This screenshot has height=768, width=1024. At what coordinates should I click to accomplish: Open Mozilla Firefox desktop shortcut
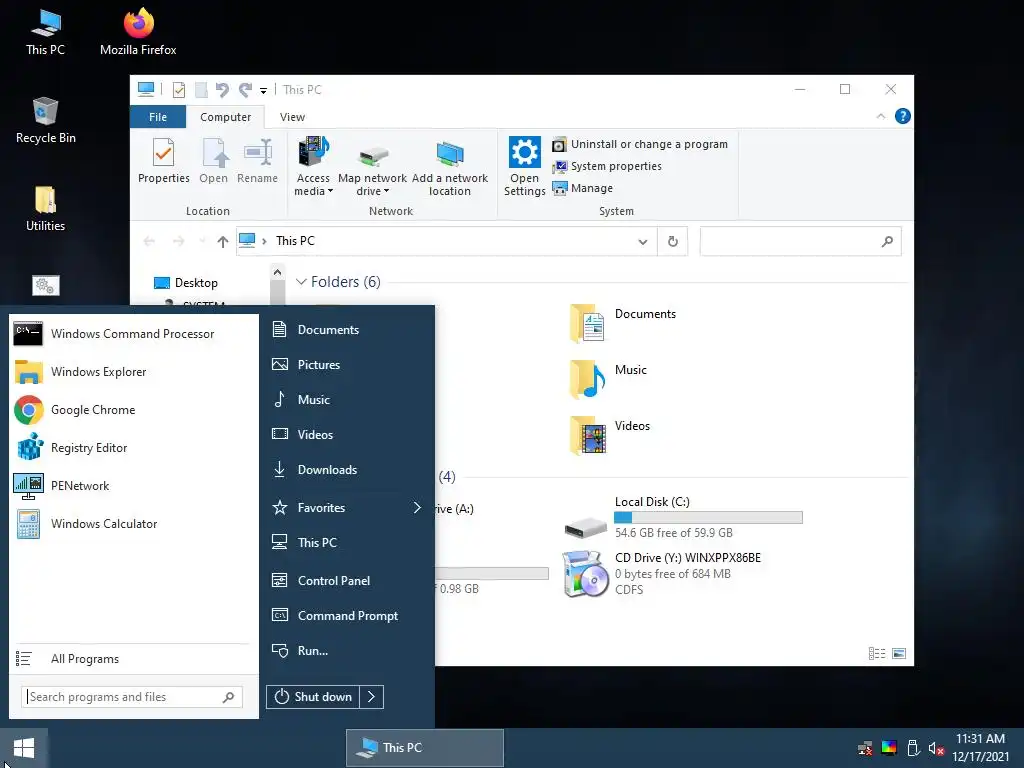[x=138, y=32]
